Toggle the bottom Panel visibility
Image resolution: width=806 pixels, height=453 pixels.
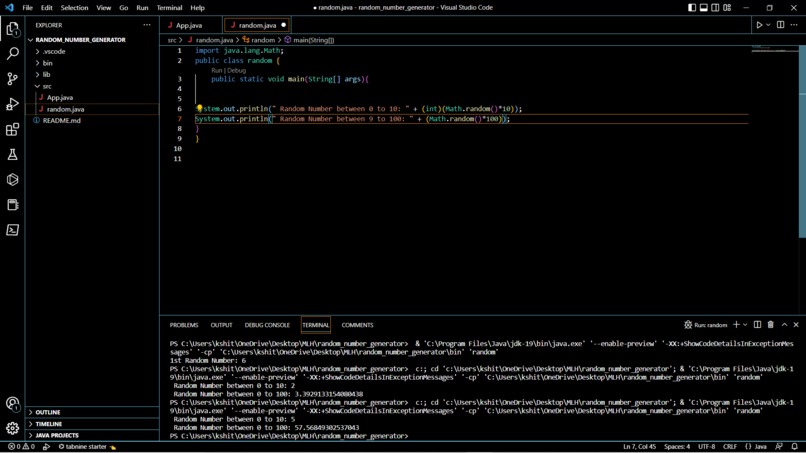[x=704, y=8]
